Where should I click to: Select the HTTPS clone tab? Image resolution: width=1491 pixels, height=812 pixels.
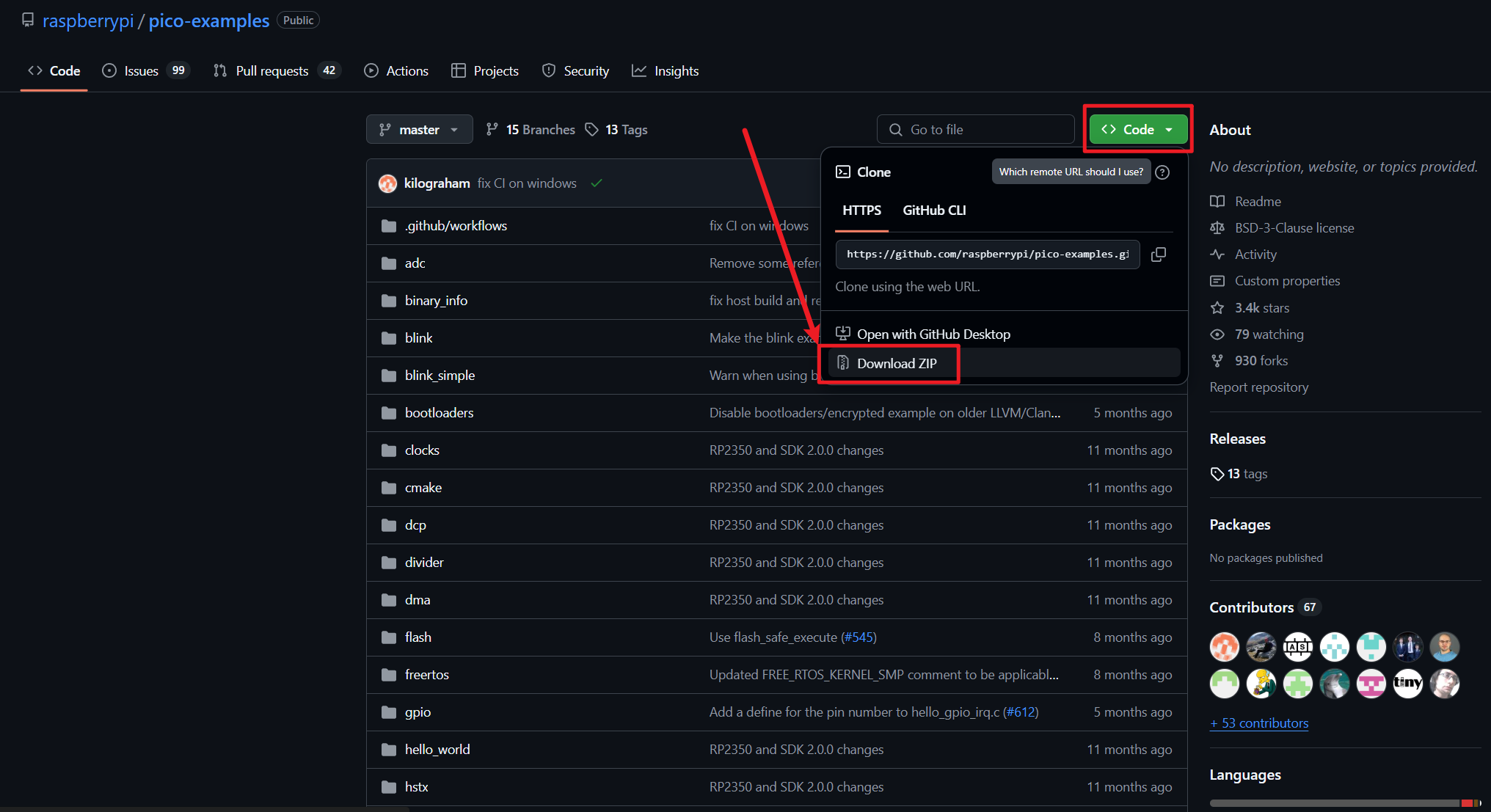tap(861, 211)
